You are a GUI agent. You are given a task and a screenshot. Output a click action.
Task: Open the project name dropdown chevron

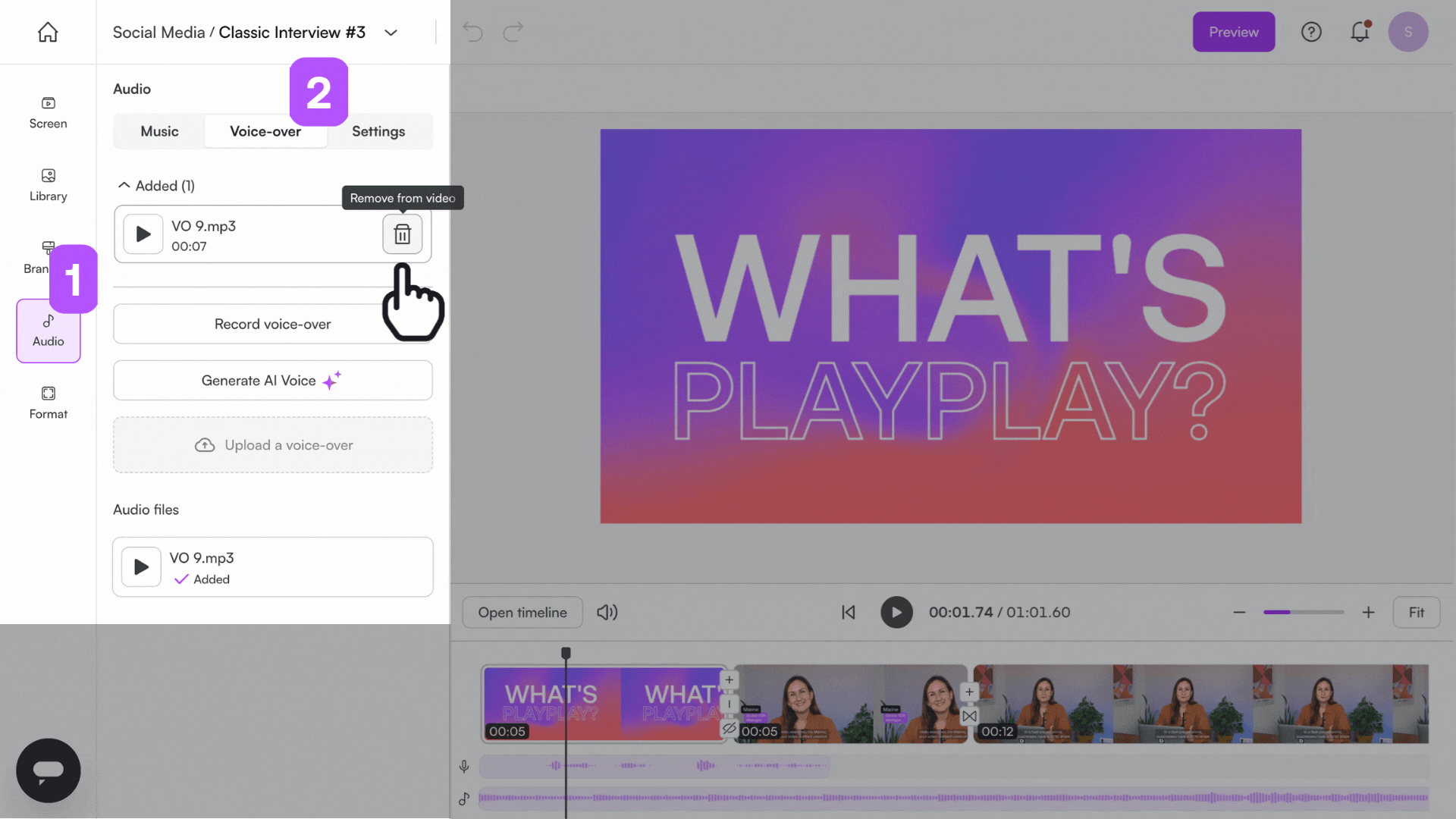pos(391,33)
